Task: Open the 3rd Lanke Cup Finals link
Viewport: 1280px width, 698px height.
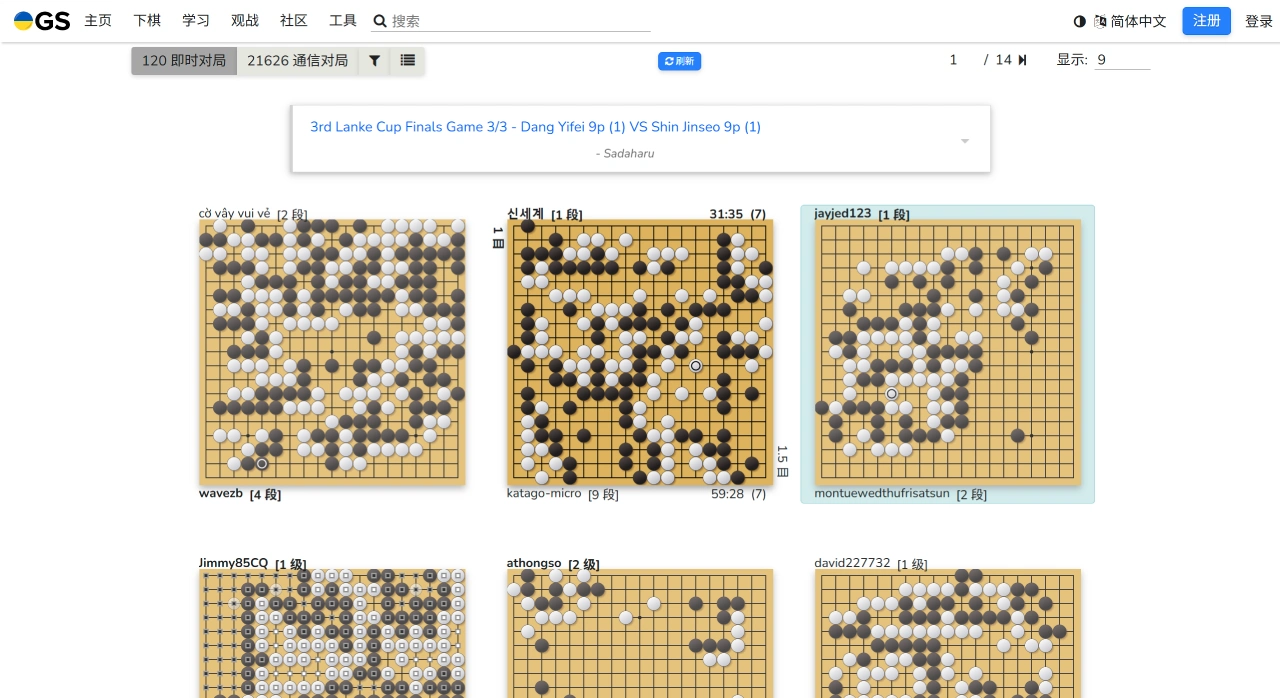Action: coord(535,127)
